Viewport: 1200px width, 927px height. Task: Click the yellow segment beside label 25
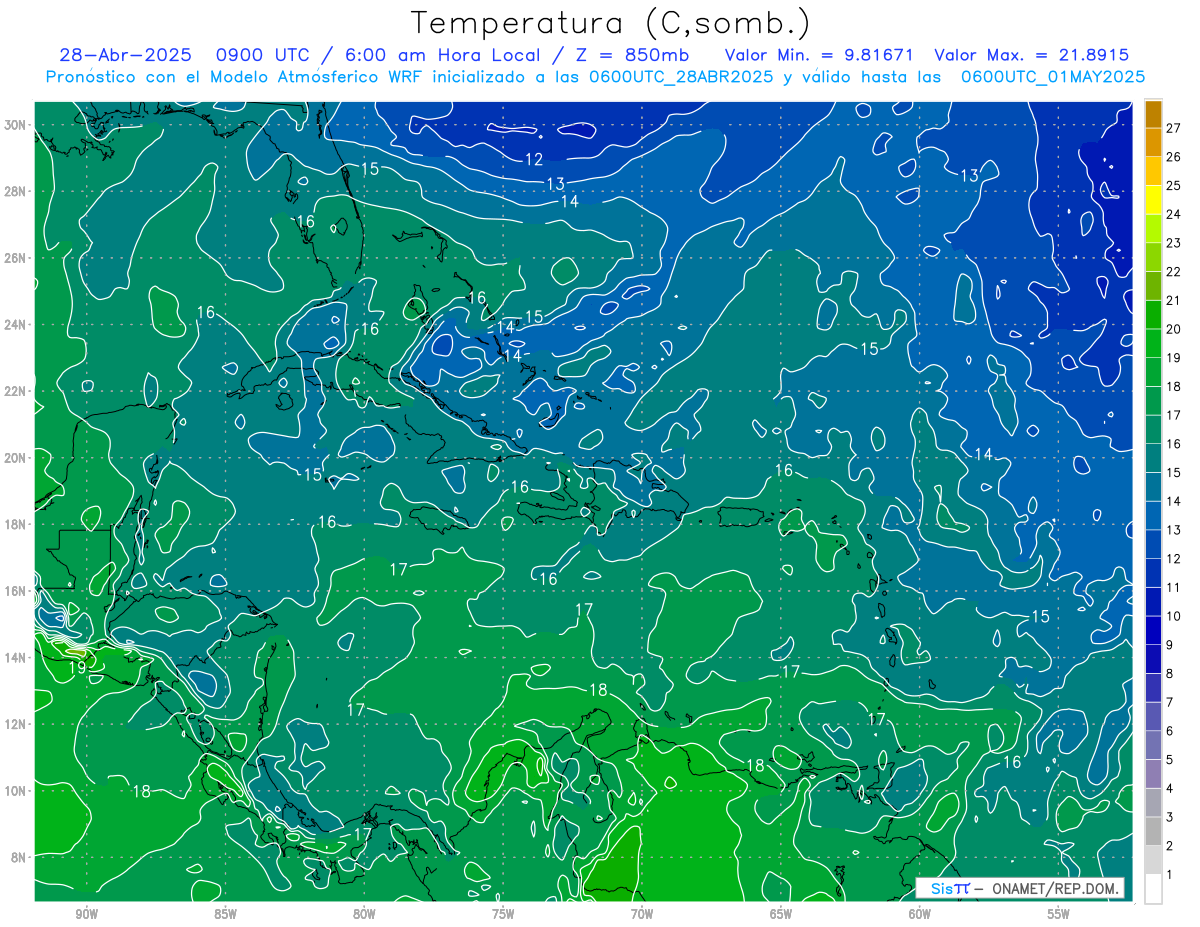(1154, 200)
